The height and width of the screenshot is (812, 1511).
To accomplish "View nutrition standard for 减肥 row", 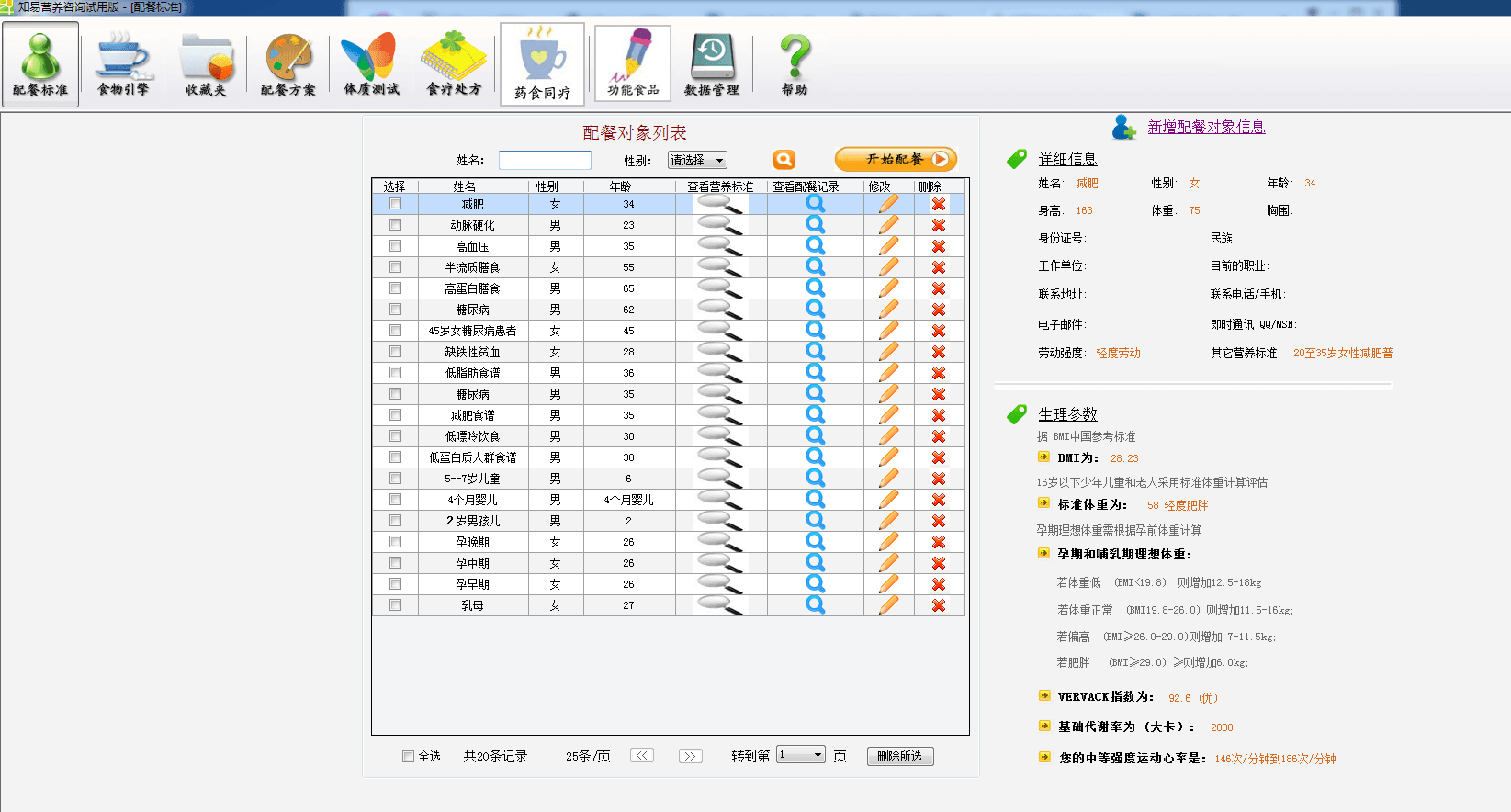I will tap(720, 204).
